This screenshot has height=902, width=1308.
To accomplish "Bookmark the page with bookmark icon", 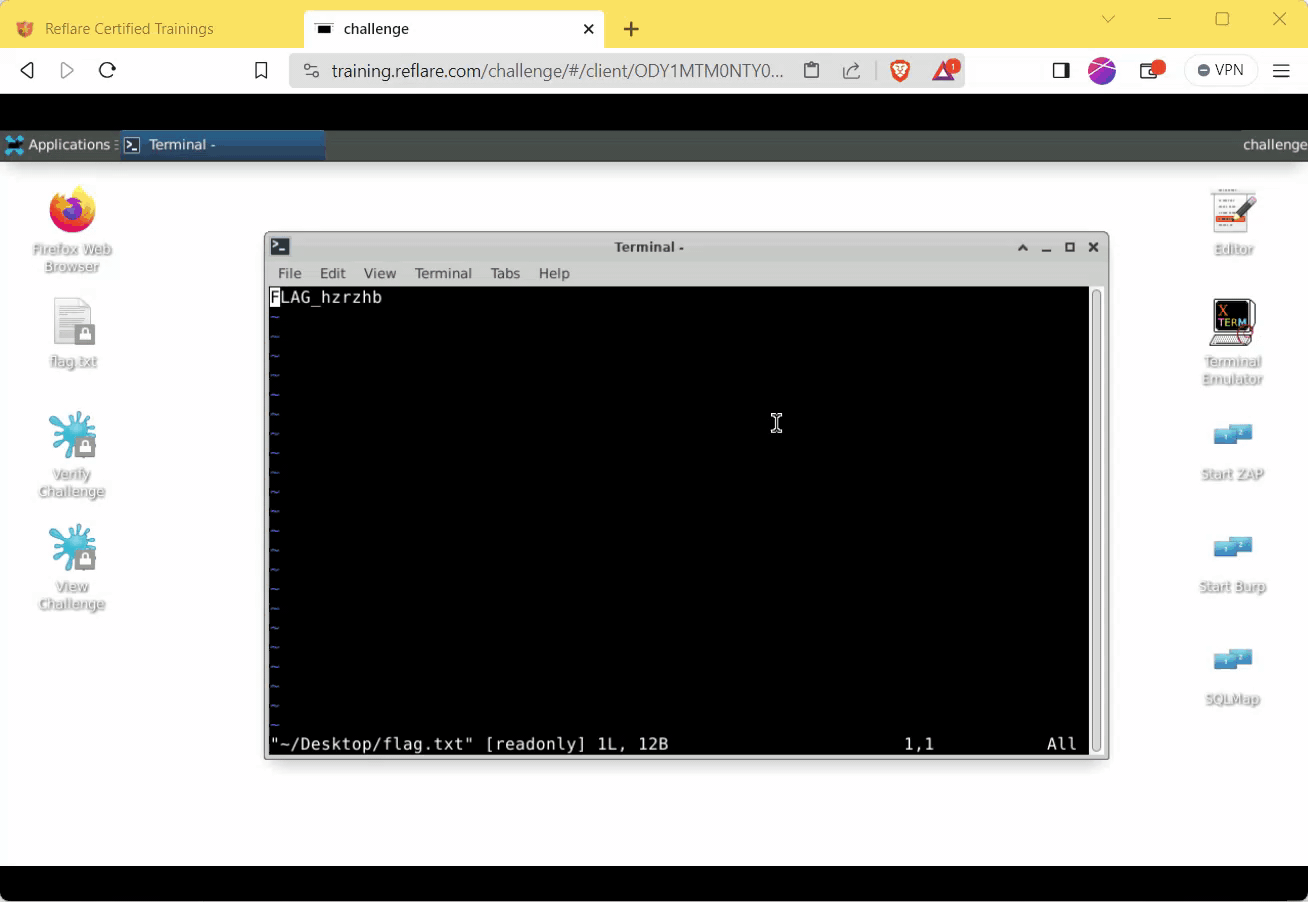I will click(261, 70).
